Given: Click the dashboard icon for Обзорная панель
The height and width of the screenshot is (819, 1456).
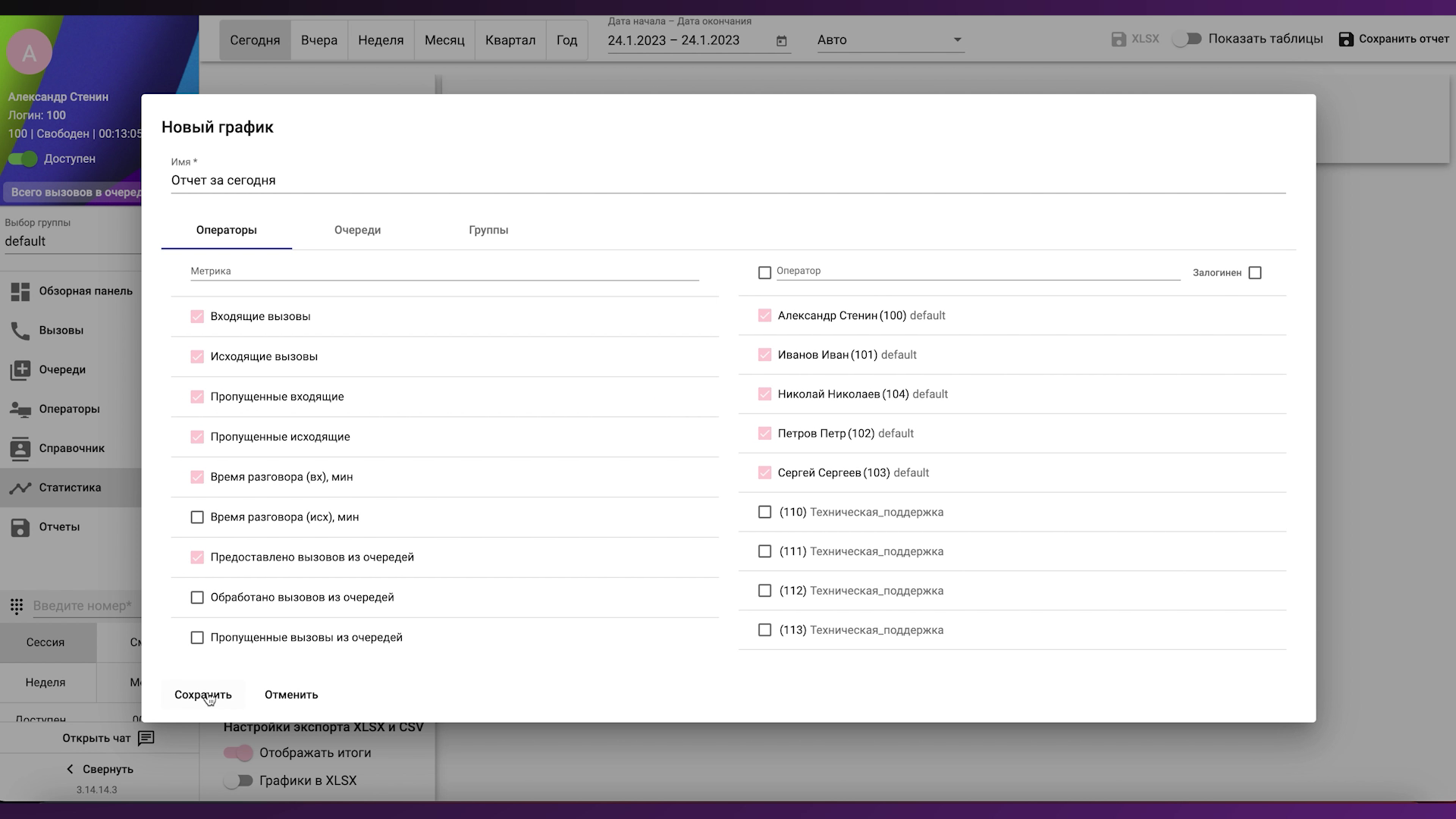Looking at the screenshot, I should tap(20, 291).
